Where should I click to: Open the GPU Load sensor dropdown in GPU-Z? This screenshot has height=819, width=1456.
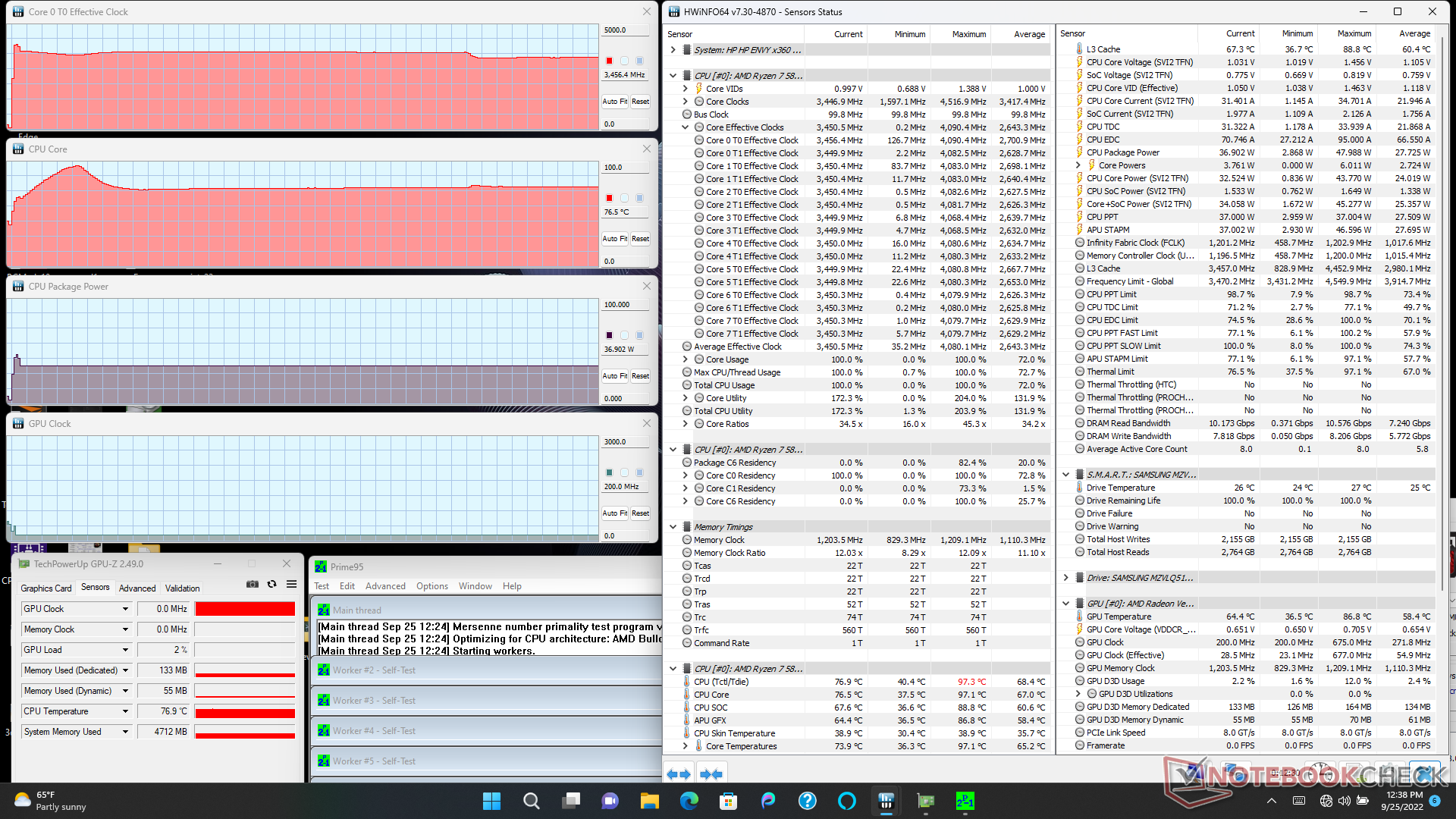pos(125,650)
